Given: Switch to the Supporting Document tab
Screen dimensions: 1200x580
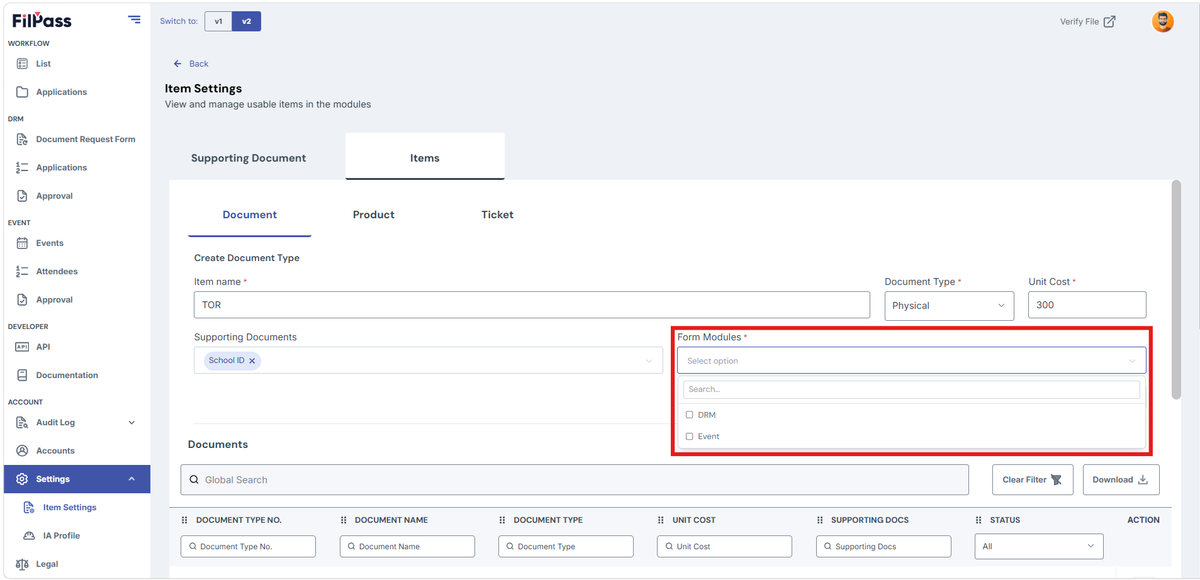Looking at the screenshot, I should [249, 158].
